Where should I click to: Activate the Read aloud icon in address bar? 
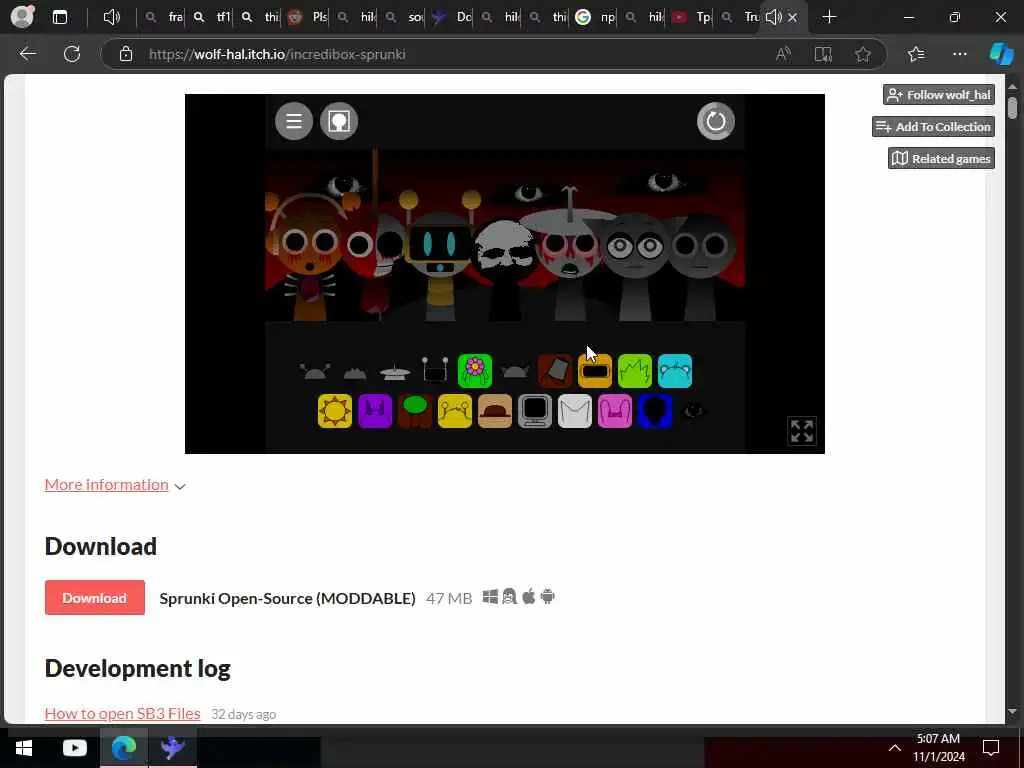783,54
